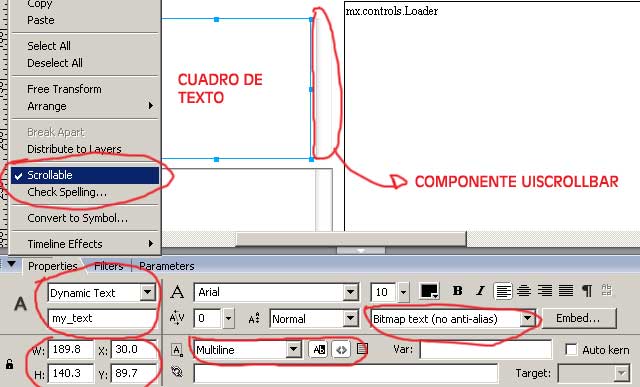This screenshot has height=387, width=640.
Task: Click the text box top-center handle
Action: point(216,19)
